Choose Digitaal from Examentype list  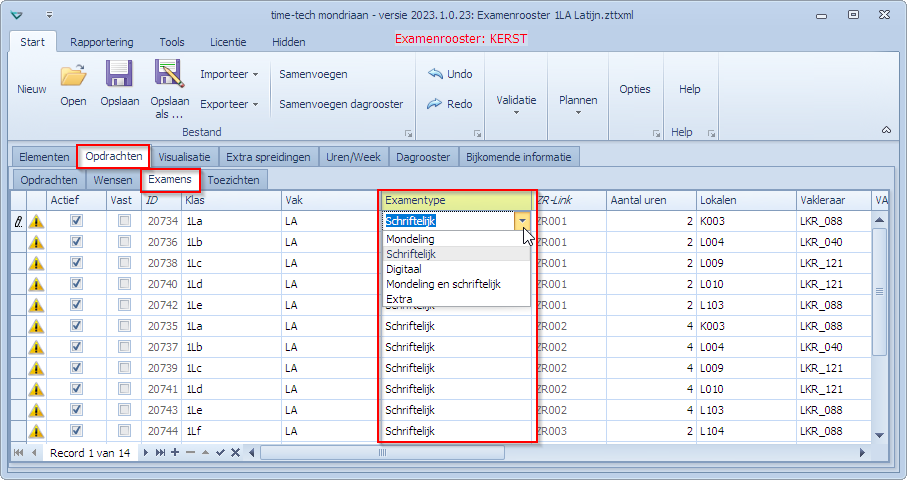click(x=456, y=269)
